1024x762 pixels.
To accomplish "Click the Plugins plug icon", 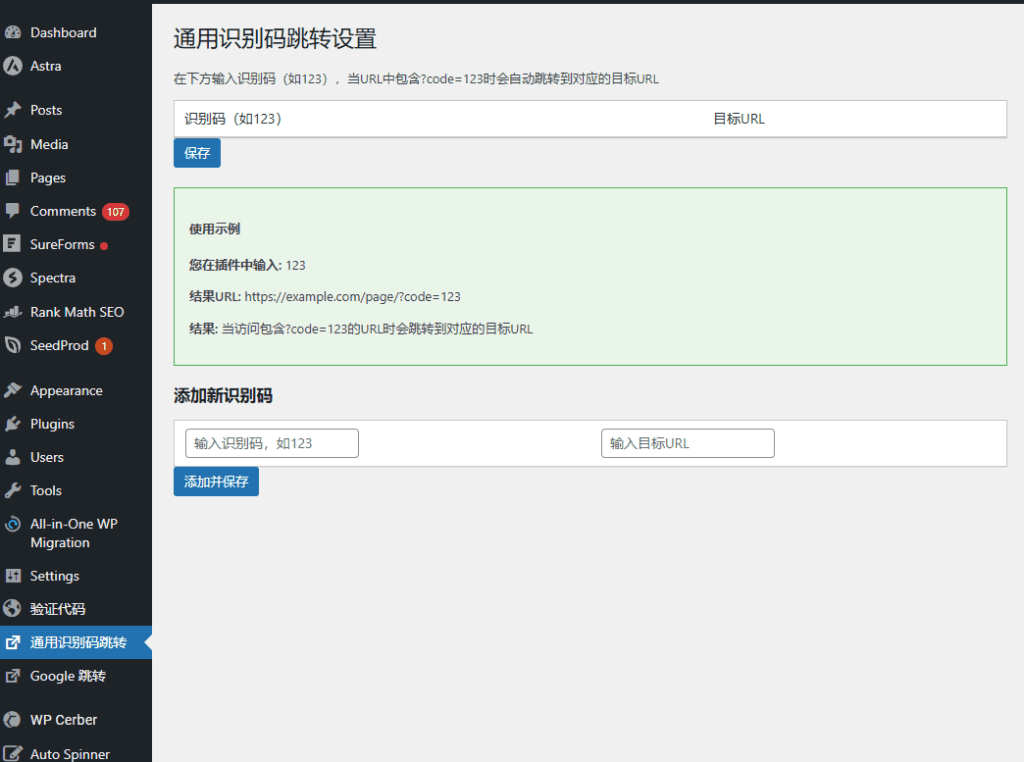I will pyautogui.click(x=12, y=424).
